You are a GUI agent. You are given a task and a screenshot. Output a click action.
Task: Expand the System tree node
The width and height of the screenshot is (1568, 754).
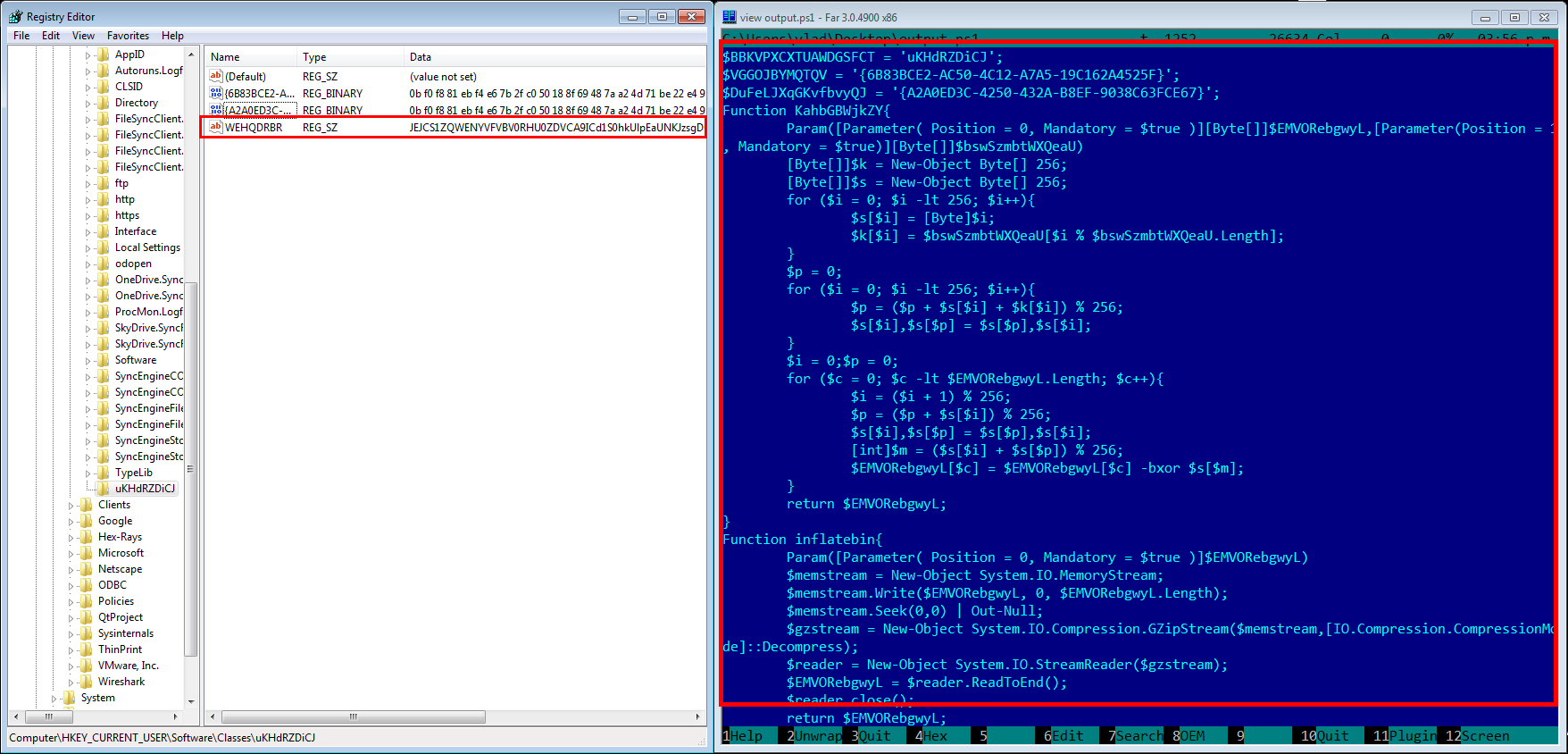point(54,699)
